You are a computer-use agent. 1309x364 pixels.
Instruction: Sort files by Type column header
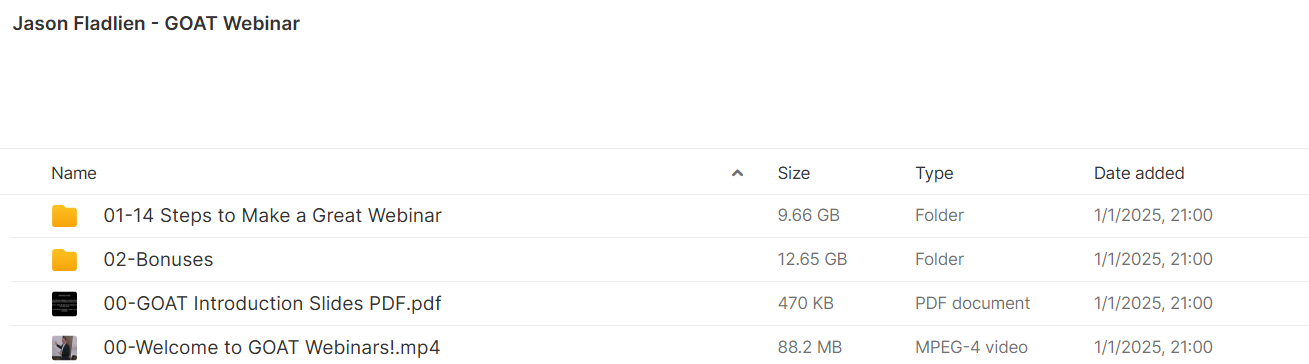coord(934,173)
